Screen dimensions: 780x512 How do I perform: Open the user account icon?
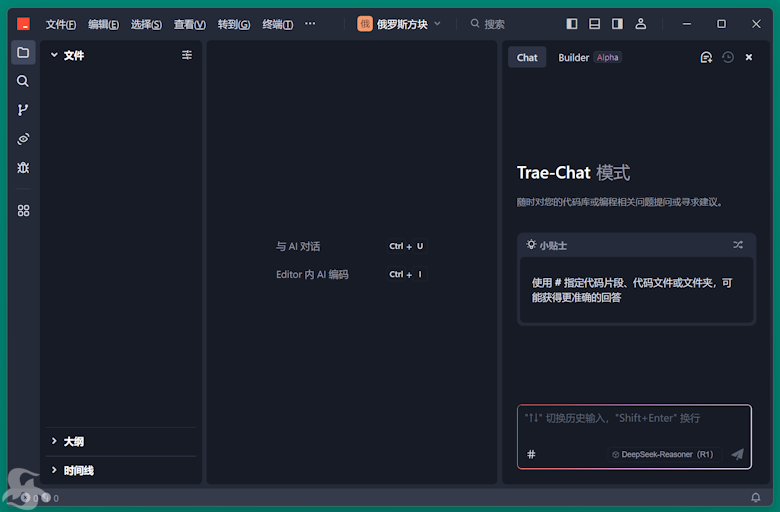641,23
